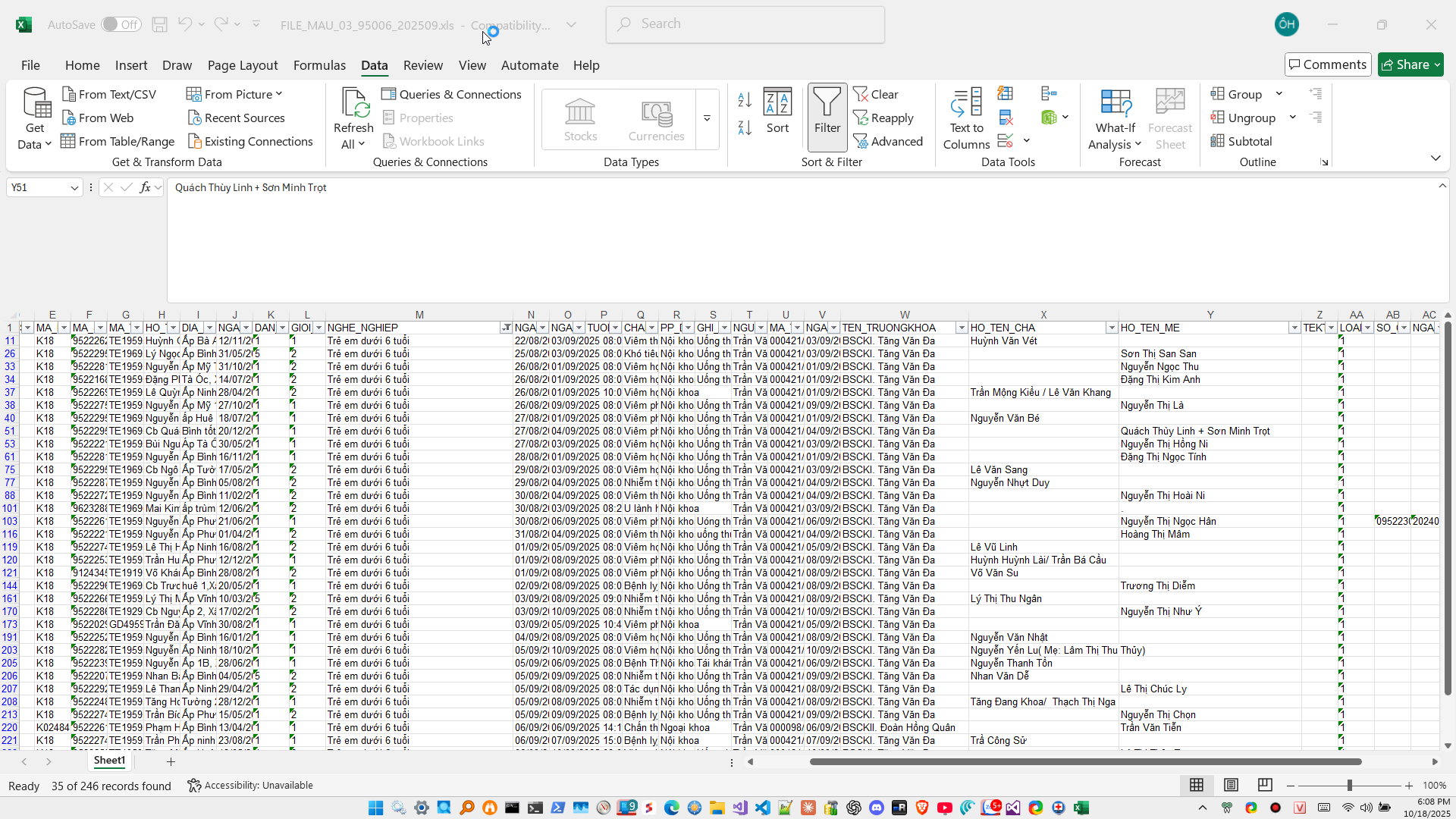Click the Comments button
Image resolution: width=1456 pixels, height=819 pixels.
[1327, 64]
